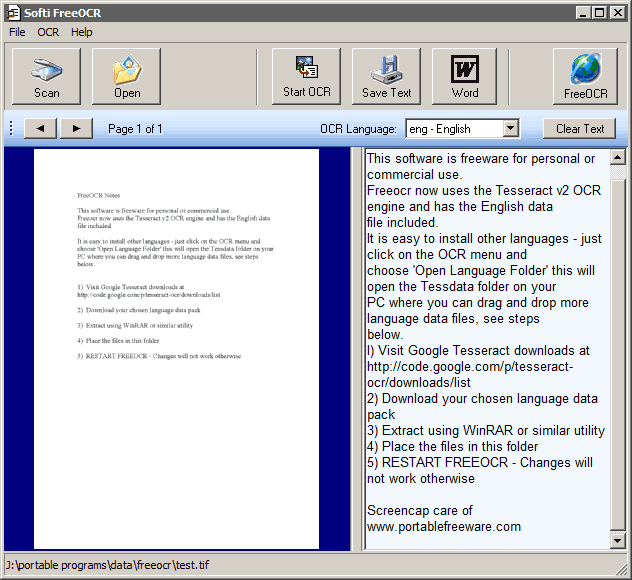Export OCR text to Word

click(x=464, y=76)
